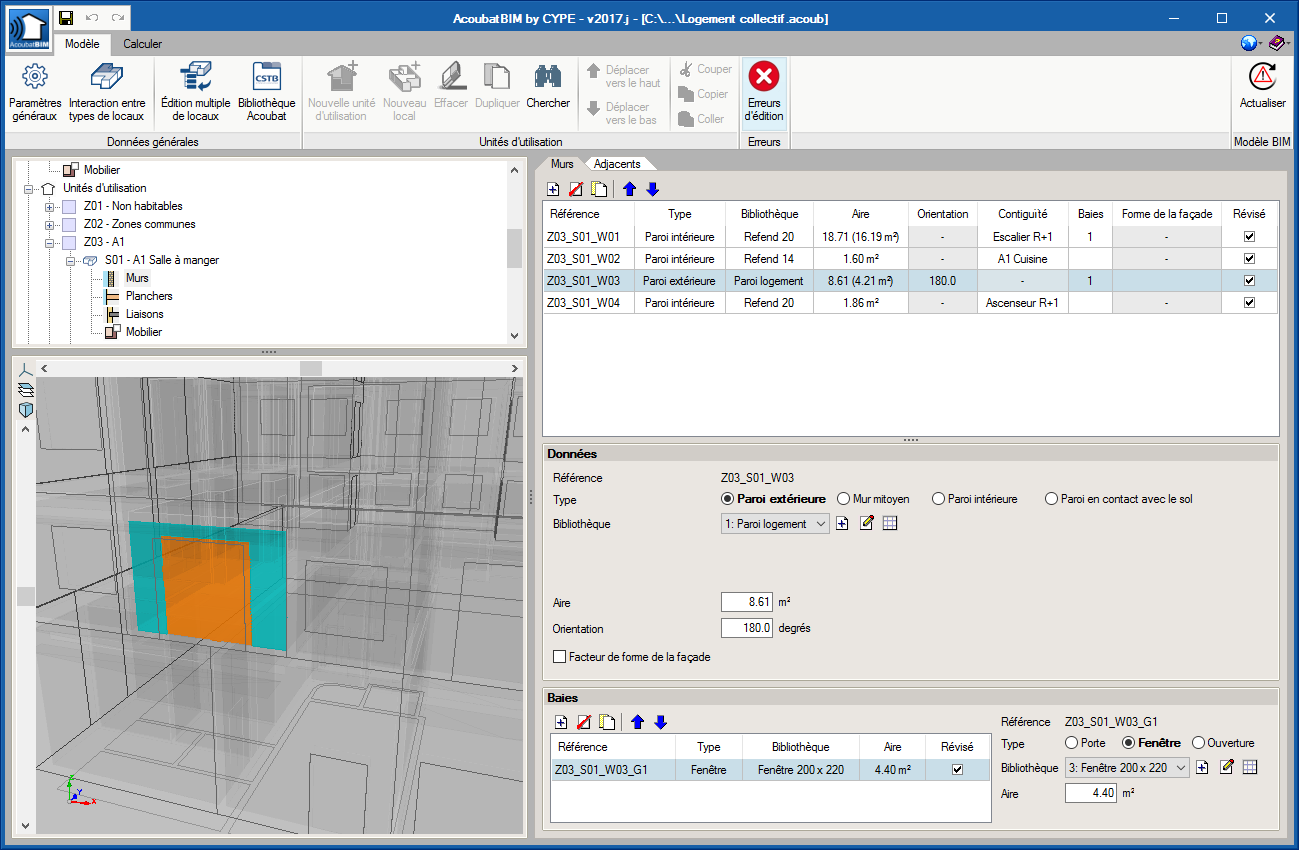Collapse Z03 - A1 tree node

coord(49,242)
